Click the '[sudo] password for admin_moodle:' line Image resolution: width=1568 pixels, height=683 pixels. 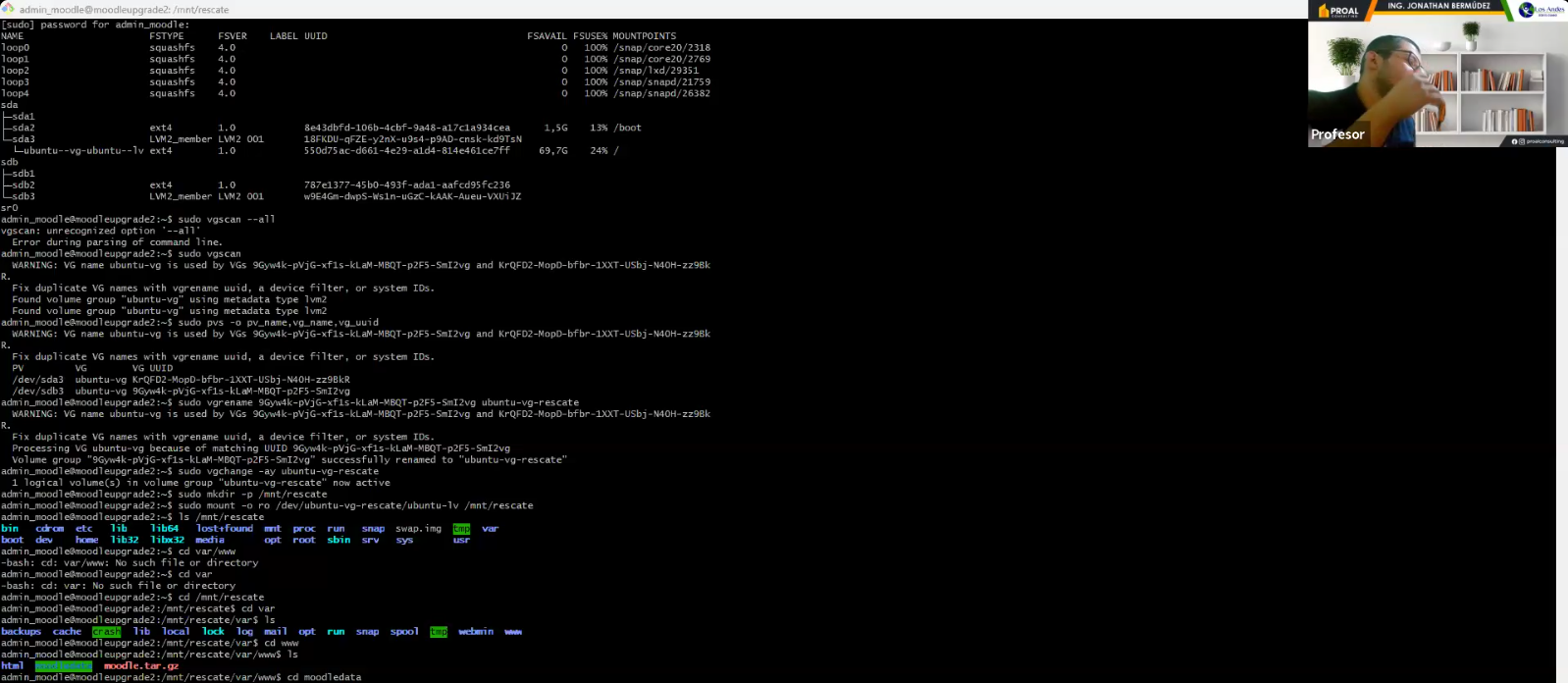[x=95, y=25]
